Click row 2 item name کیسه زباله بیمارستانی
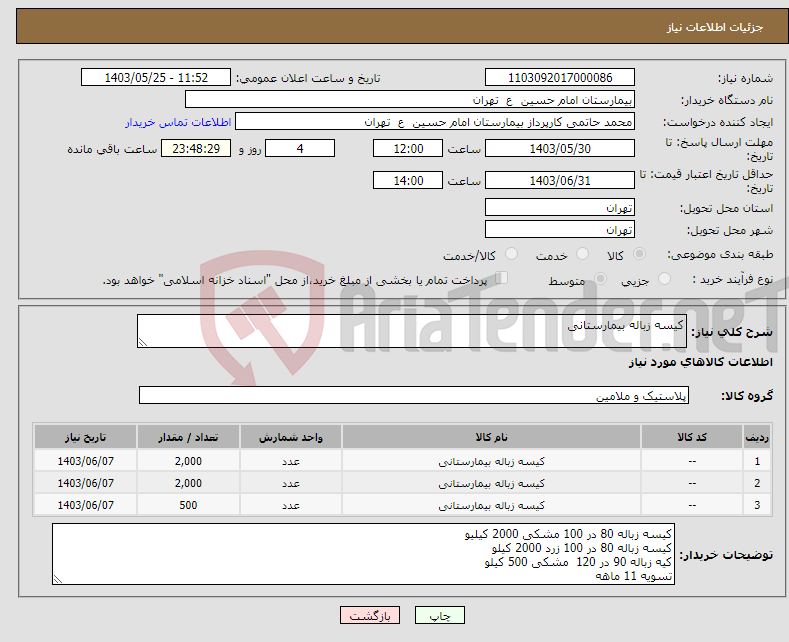The width and height of the screenshot is (789, 642). tap(491, 484)
